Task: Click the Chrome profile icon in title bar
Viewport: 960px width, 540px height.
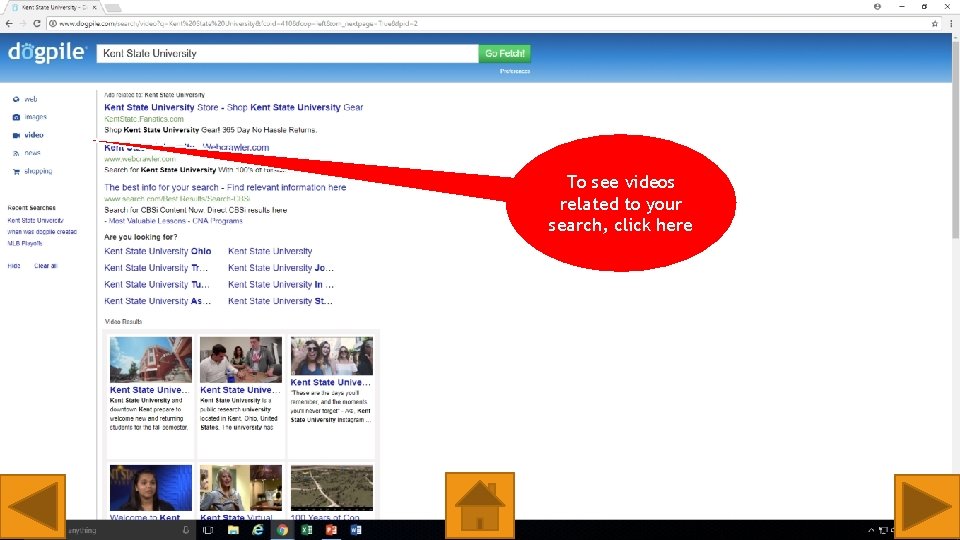Action: coord(877,7)
